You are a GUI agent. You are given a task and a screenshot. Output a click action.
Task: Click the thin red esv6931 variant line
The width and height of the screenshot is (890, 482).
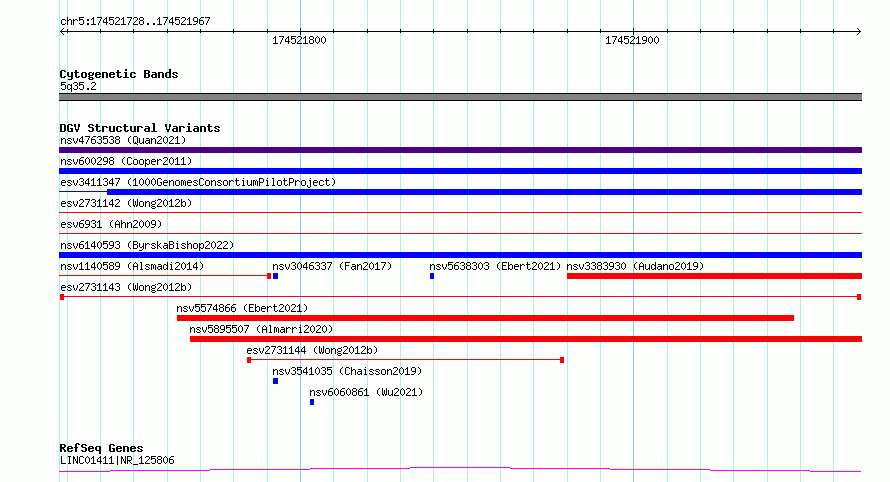pos(460,233)
